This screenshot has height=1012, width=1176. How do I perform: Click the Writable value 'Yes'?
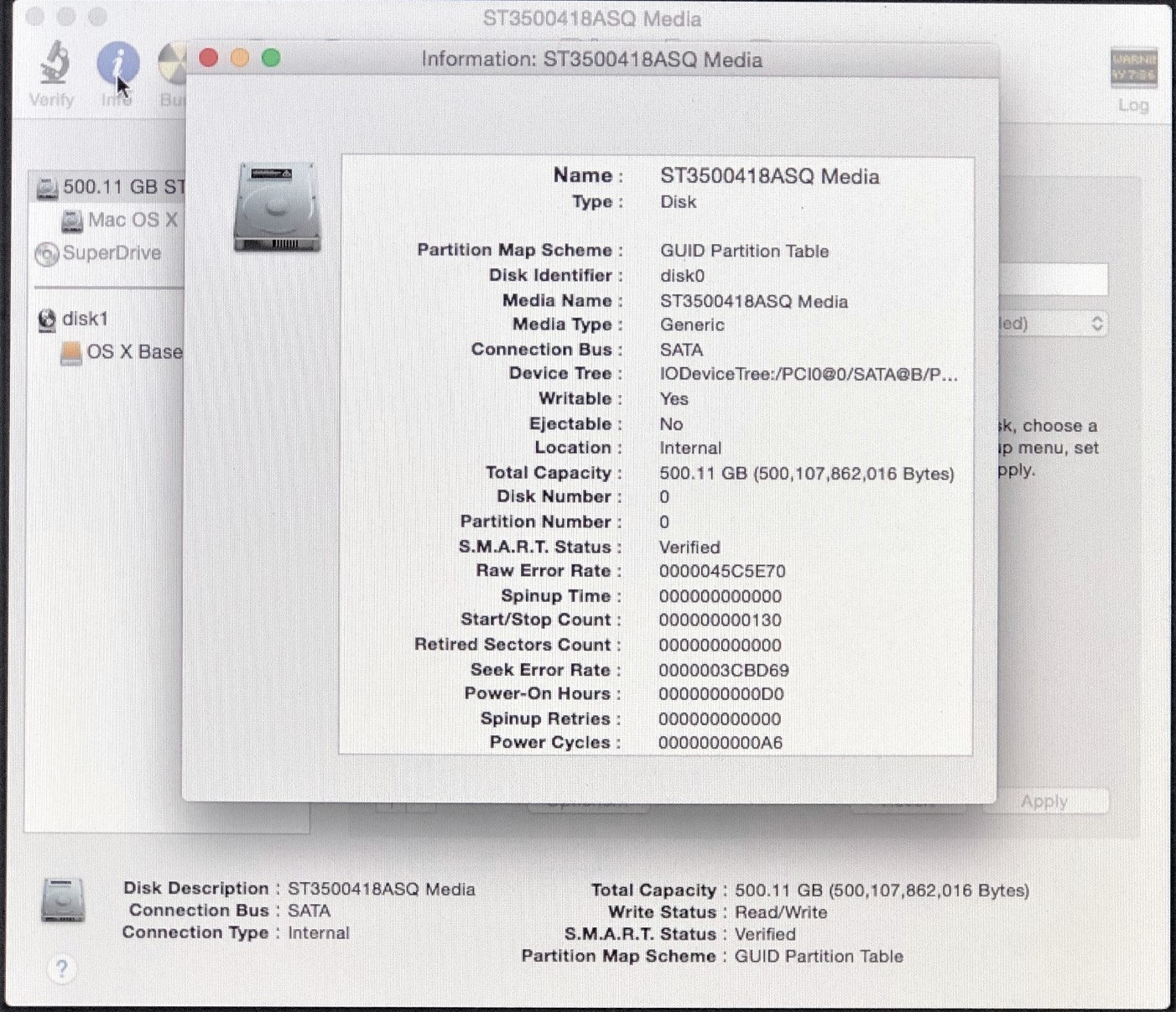pyautogui.click(x=674, y=399)
